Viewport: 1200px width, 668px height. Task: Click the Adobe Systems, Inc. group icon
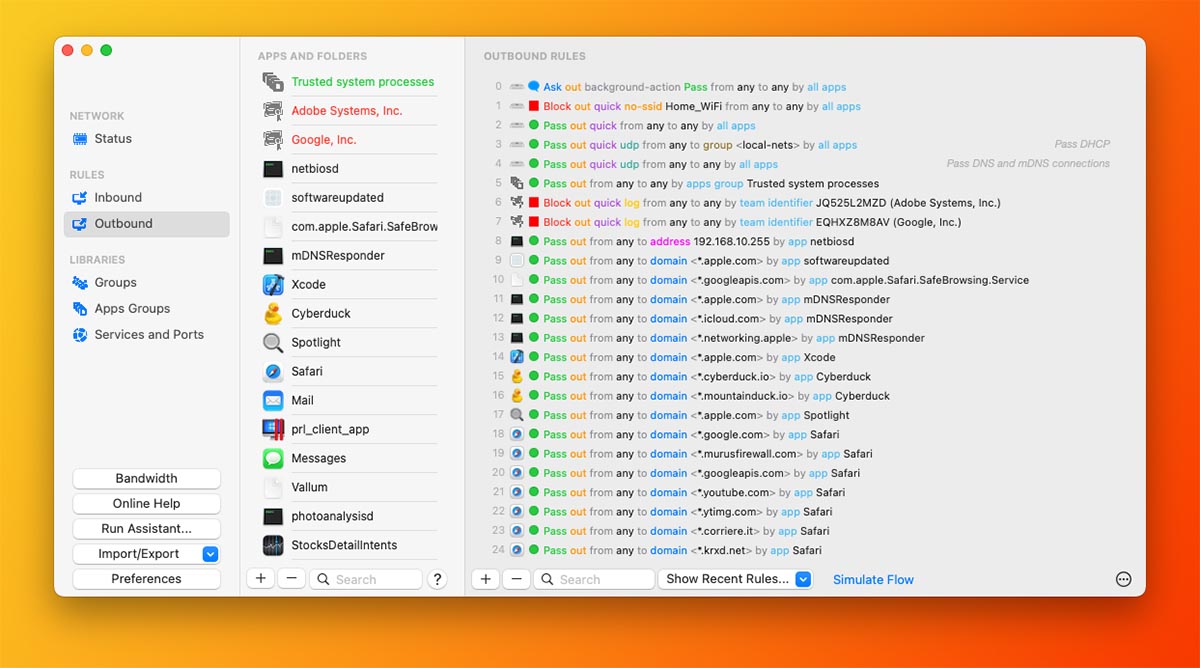coord(273,111)
